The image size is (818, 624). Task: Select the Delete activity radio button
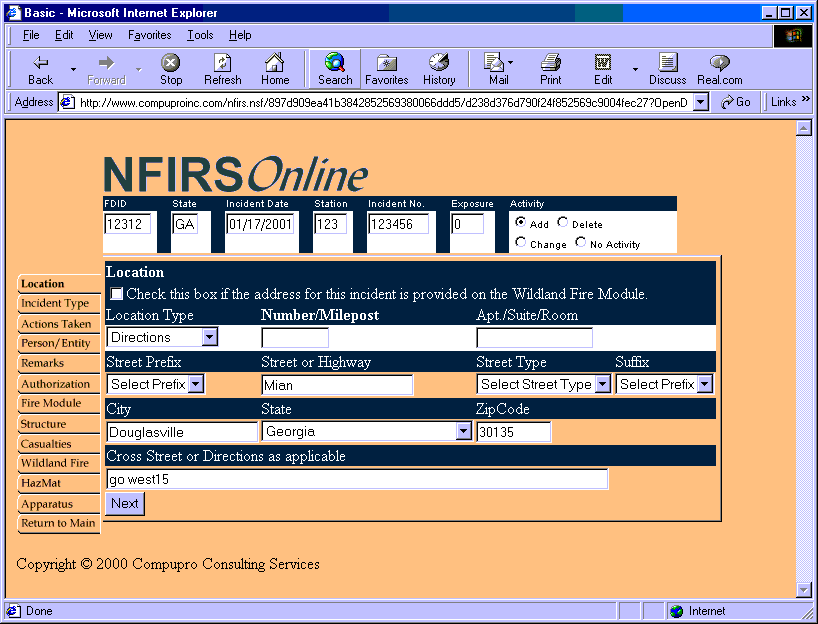[562, 222]
